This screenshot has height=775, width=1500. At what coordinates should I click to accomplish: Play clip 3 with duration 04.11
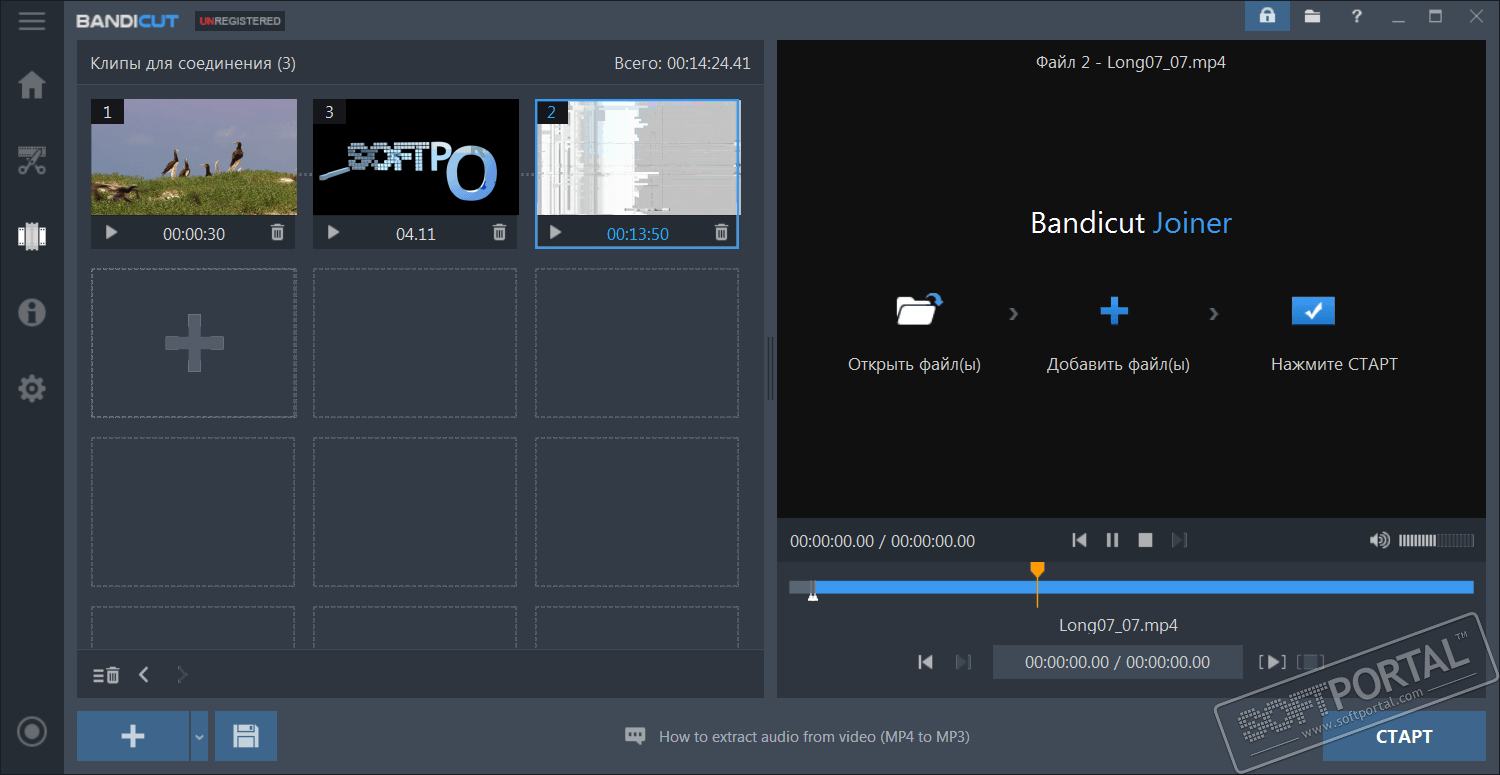pos(333,233)
